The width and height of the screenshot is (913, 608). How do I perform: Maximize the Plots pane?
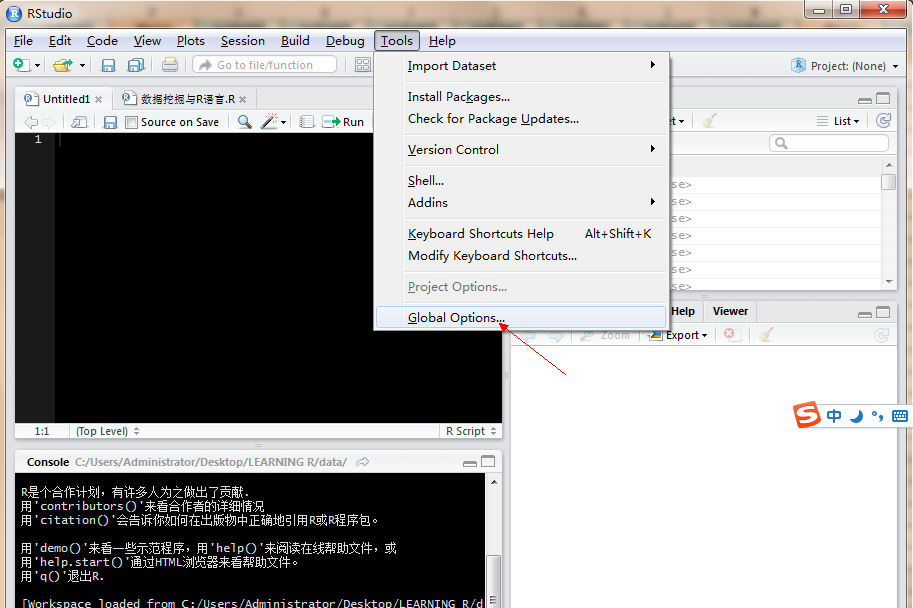pos(883,313)
